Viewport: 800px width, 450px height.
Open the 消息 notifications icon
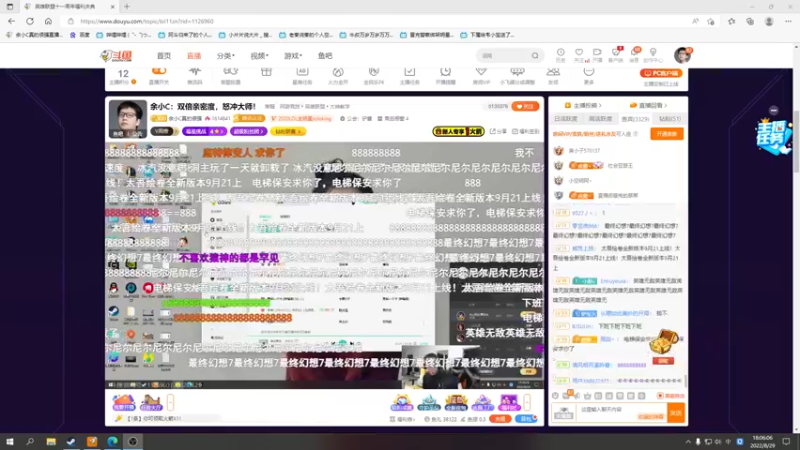click(634, 55)
